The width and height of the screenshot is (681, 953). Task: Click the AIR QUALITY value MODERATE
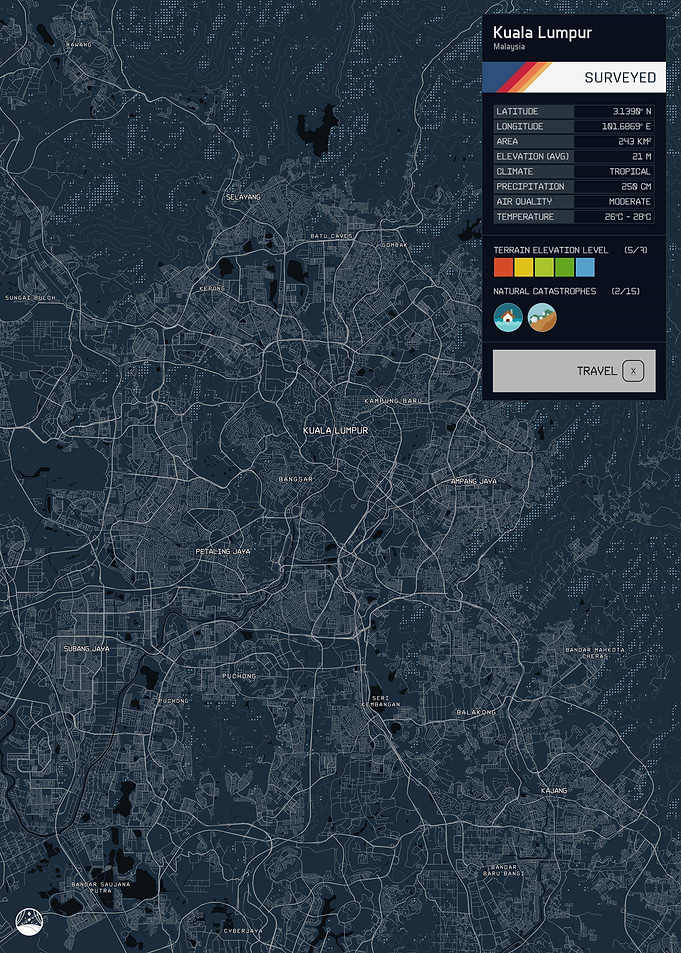click(x=630, y=201)
